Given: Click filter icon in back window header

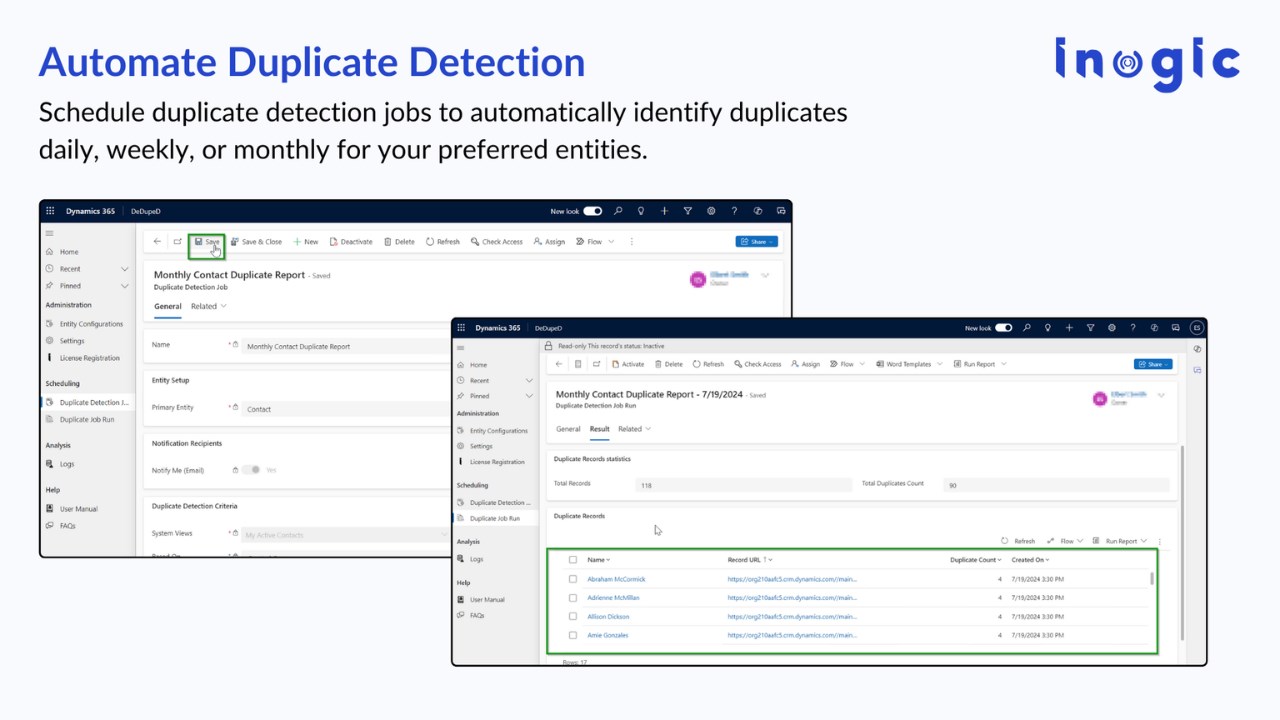Looking at the screenshot, I should pos(688,211).
